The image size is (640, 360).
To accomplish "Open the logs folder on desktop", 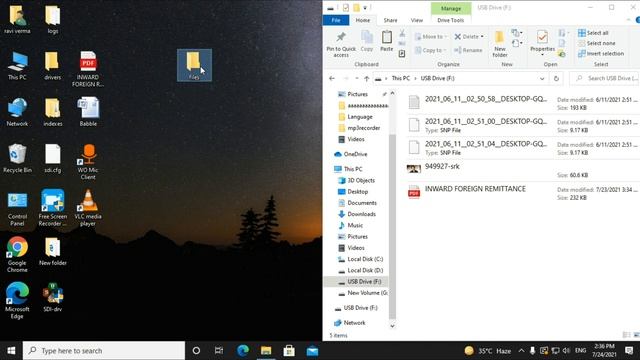I will (53, 19).
